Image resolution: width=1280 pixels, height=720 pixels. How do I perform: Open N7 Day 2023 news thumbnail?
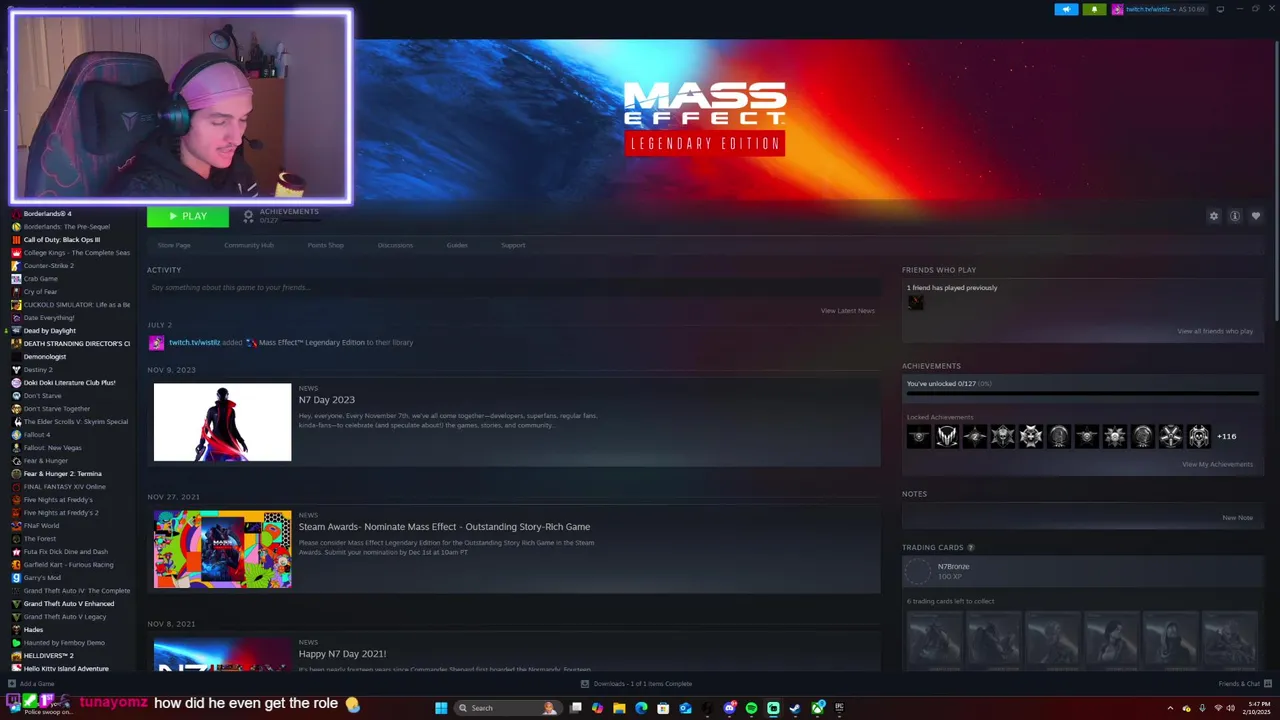(x=222, y=422)
